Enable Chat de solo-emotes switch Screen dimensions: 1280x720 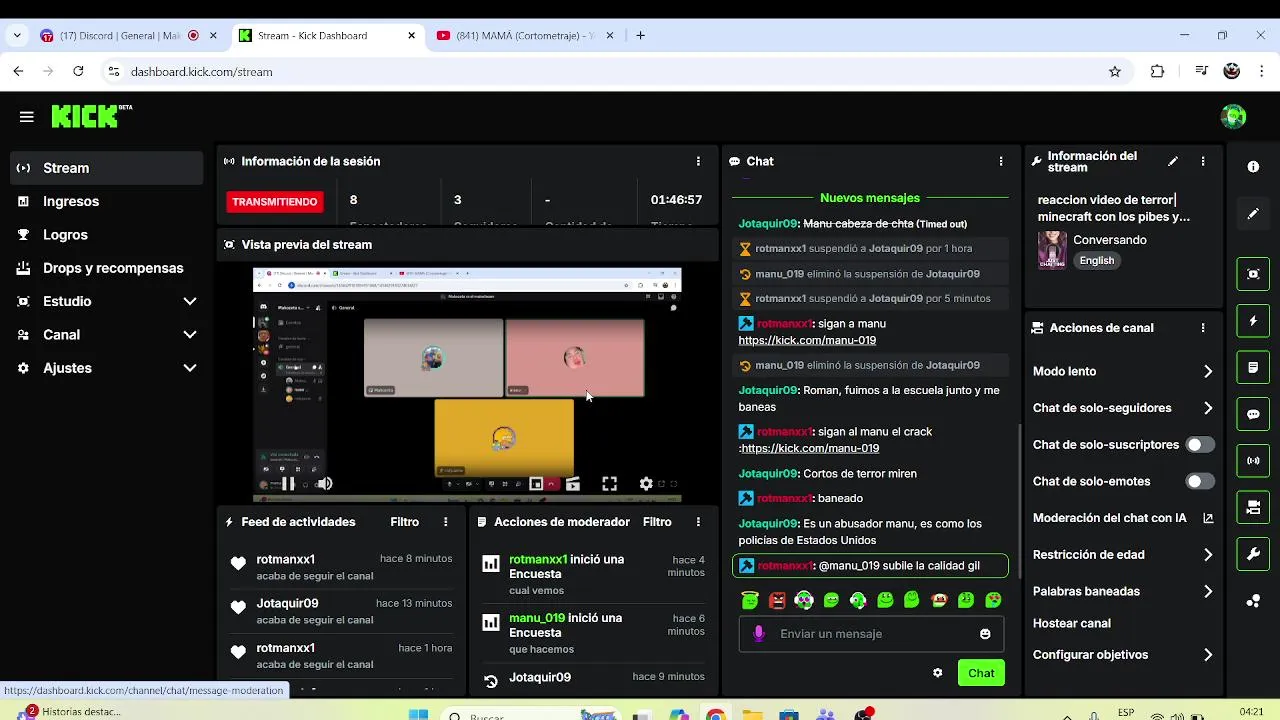tap(1200, 481)
